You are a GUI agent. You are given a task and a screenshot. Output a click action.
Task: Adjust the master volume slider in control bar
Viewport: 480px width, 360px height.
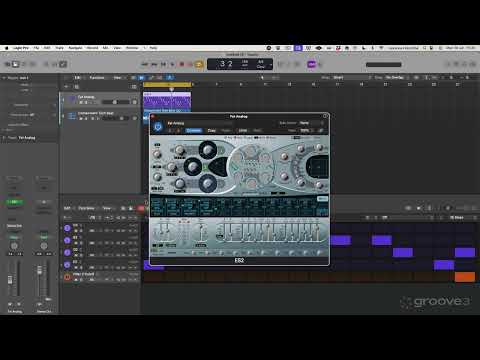pyautogui.click(x=383, y=64)
